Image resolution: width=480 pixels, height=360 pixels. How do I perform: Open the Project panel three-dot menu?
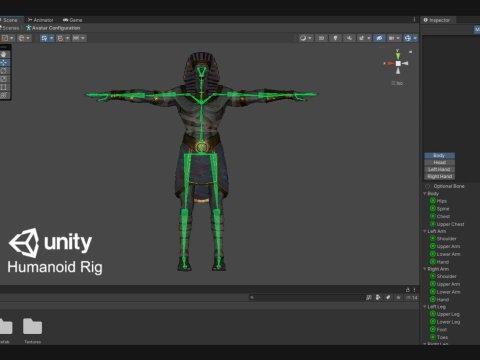coord(414,290)
